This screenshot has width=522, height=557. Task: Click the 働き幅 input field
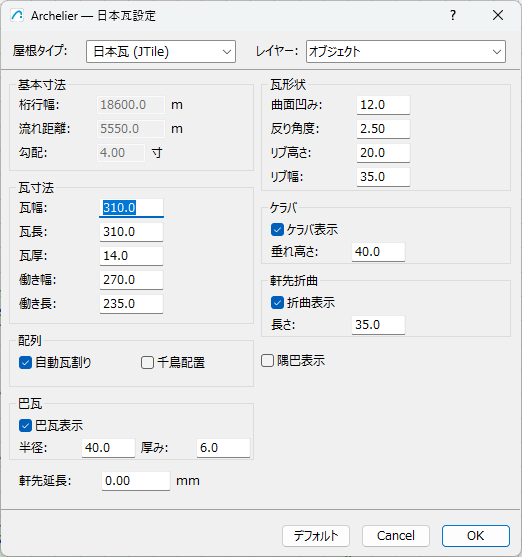131,280
